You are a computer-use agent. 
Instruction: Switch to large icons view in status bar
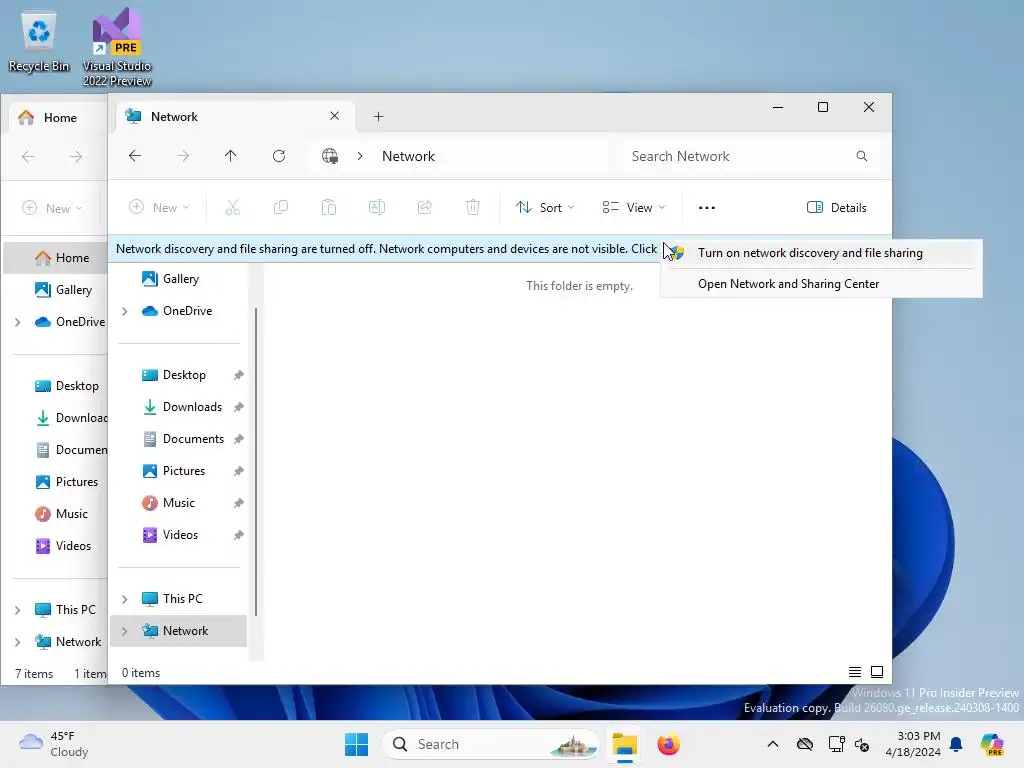click(877, 672)
